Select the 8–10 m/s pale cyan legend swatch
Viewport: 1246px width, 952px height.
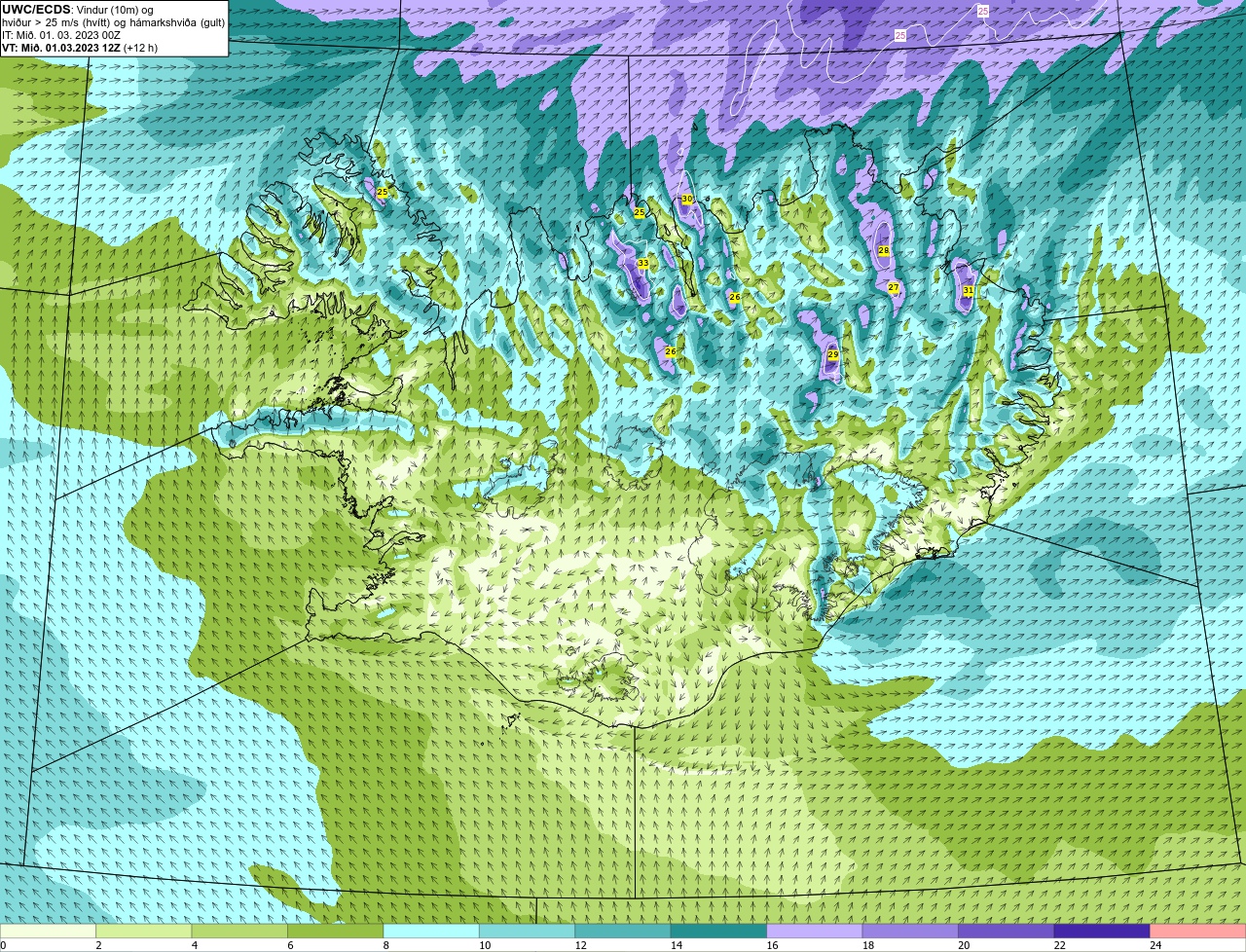(x=431, y=931)
